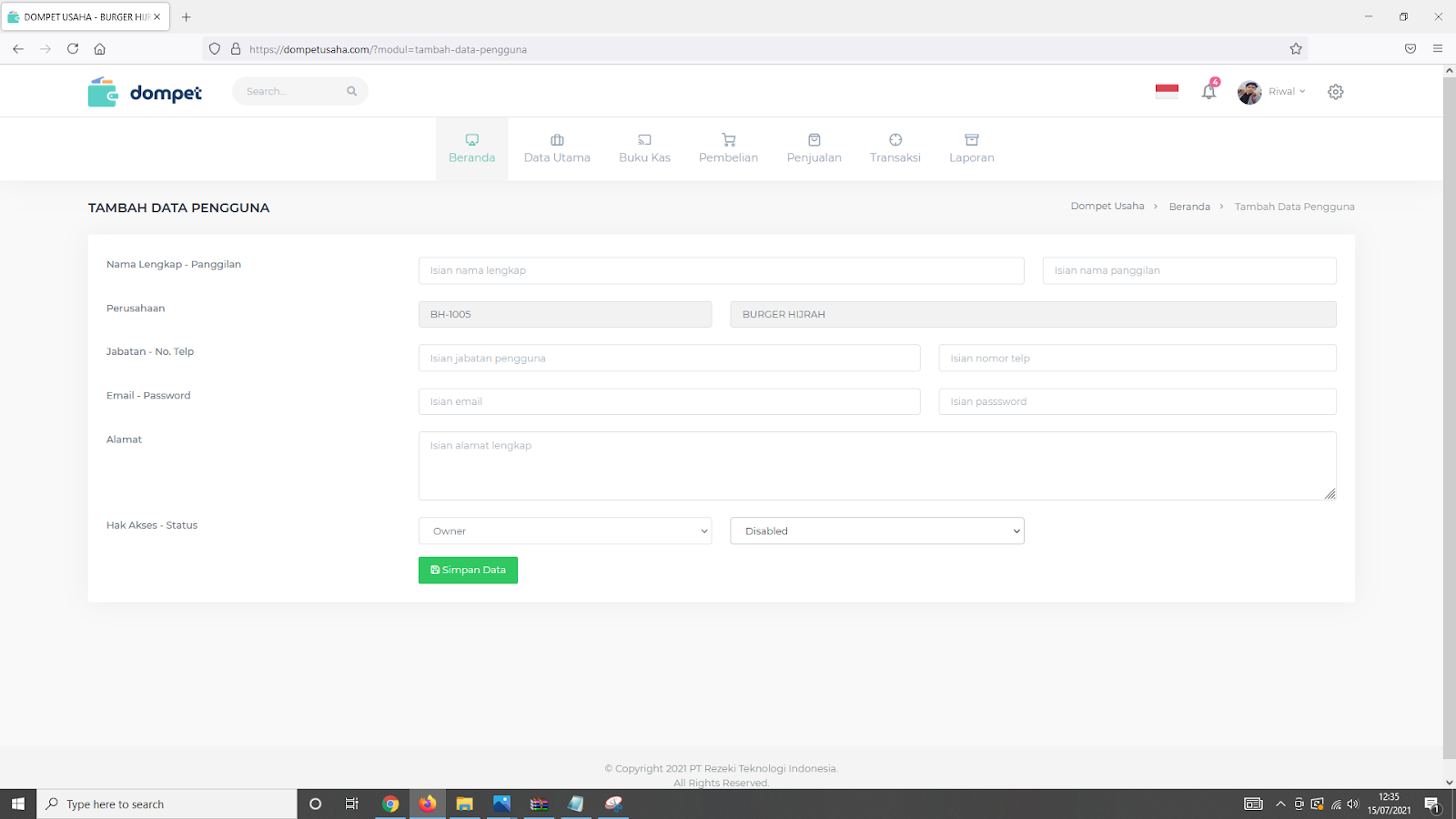Open the settings gear icon
Screen dimensions: 1456x819
coord(1336,91)
